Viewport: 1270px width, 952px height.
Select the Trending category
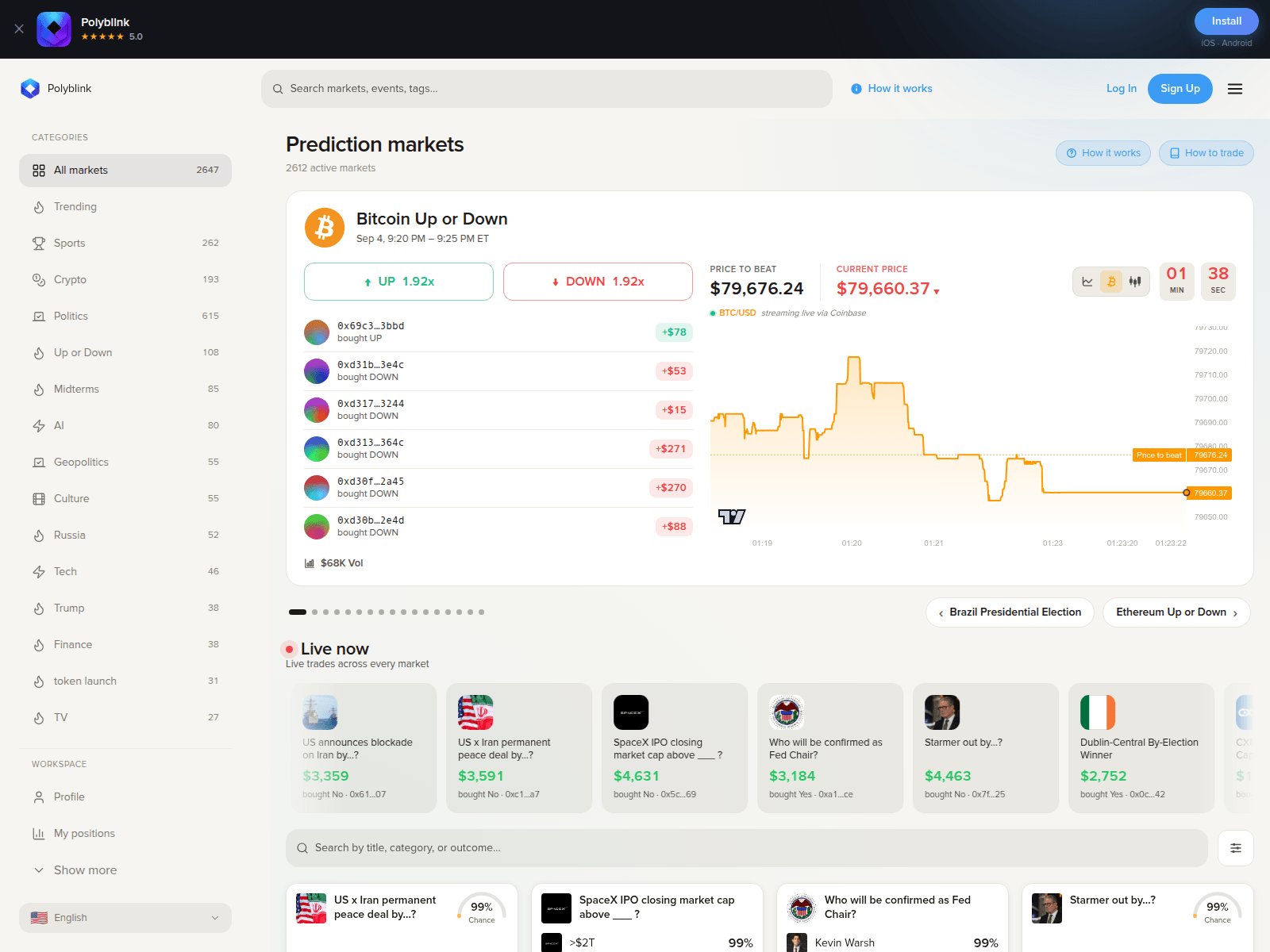pos(125,207)
